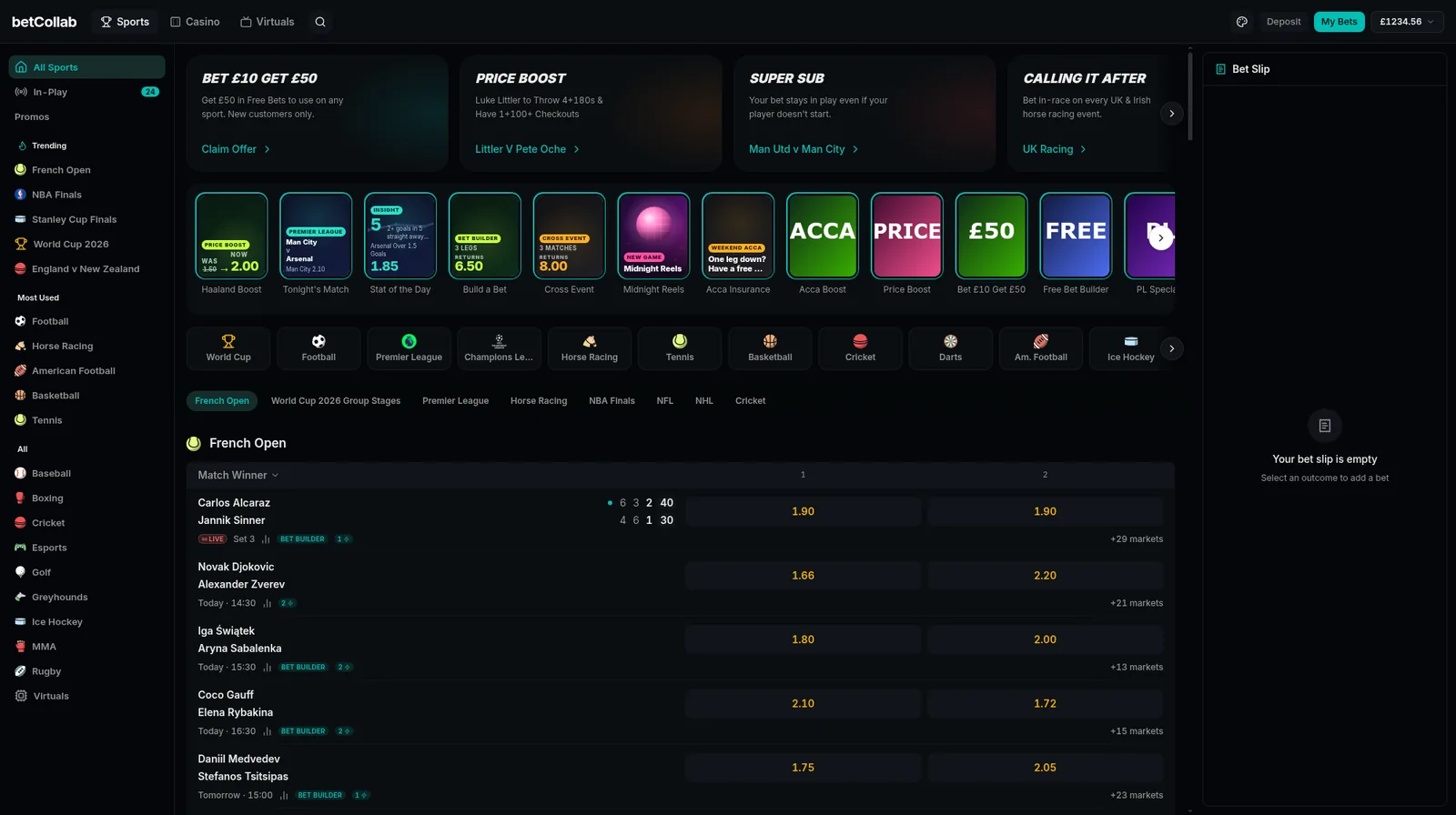Screen dimensions: 1456x815
Task: Toggle Carlos Alcaraz odds 1.90 selection
Action: [x=803, y=512]
